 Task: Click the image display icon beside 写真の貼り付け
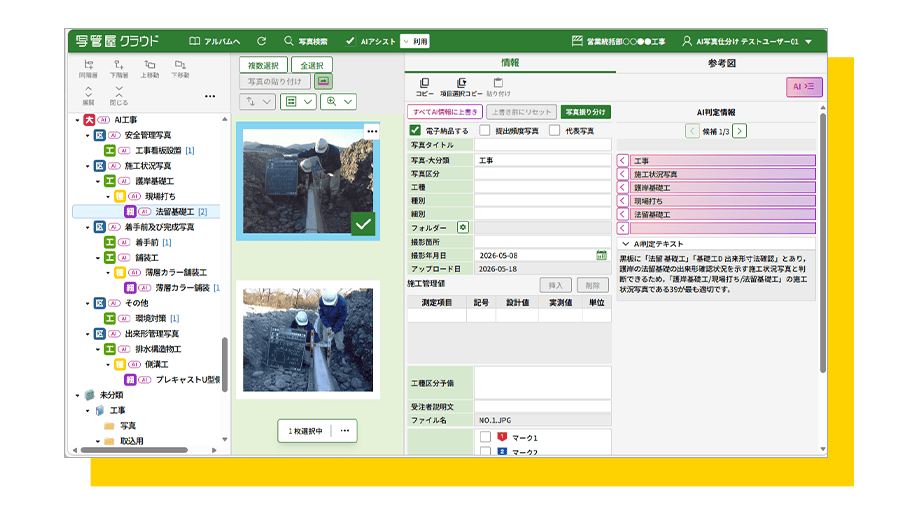[323, 81]
